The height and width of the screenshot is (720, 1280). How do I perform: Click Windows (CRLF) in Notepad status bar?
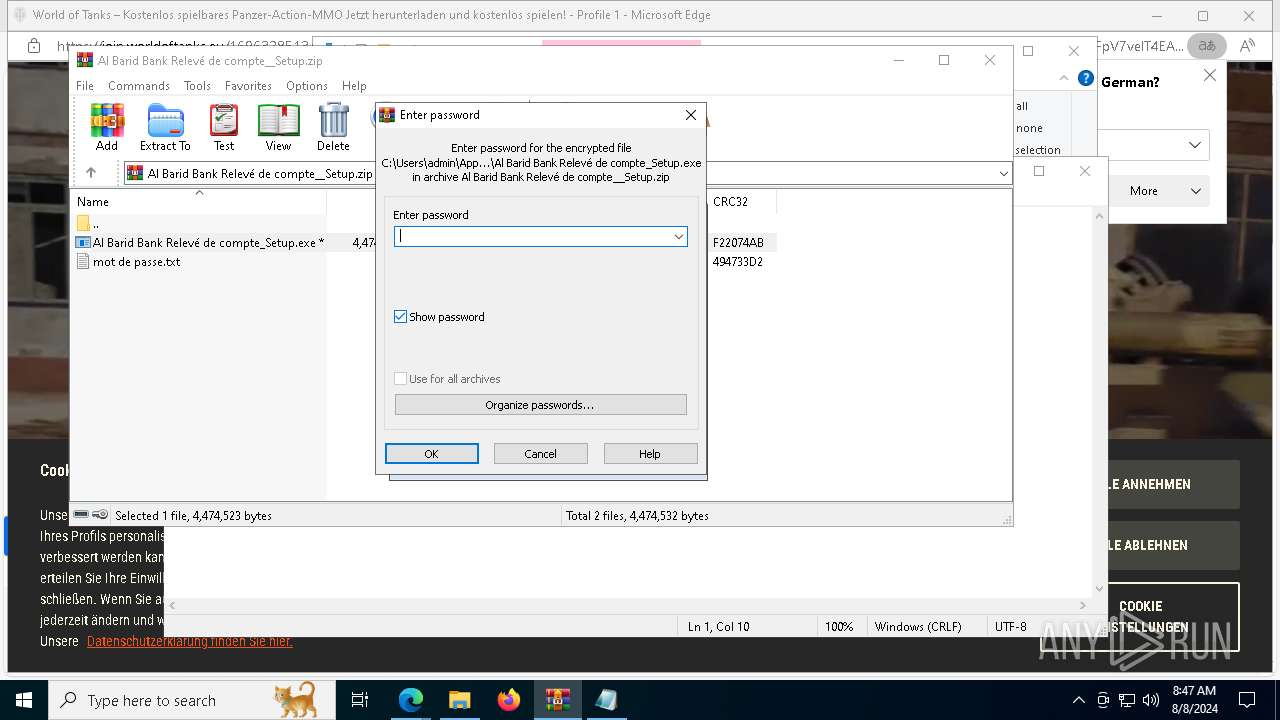(x=918, y=627)
